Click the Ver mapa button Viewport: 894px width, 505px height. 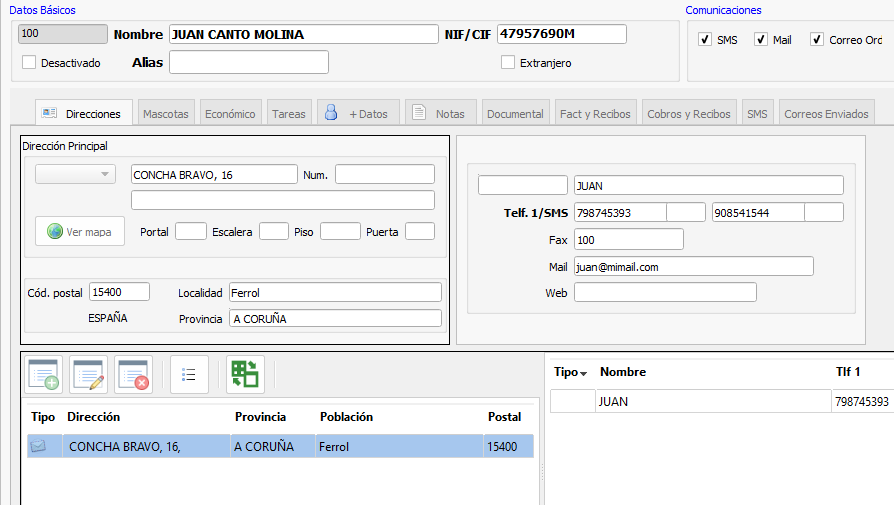tap(80, 231)
